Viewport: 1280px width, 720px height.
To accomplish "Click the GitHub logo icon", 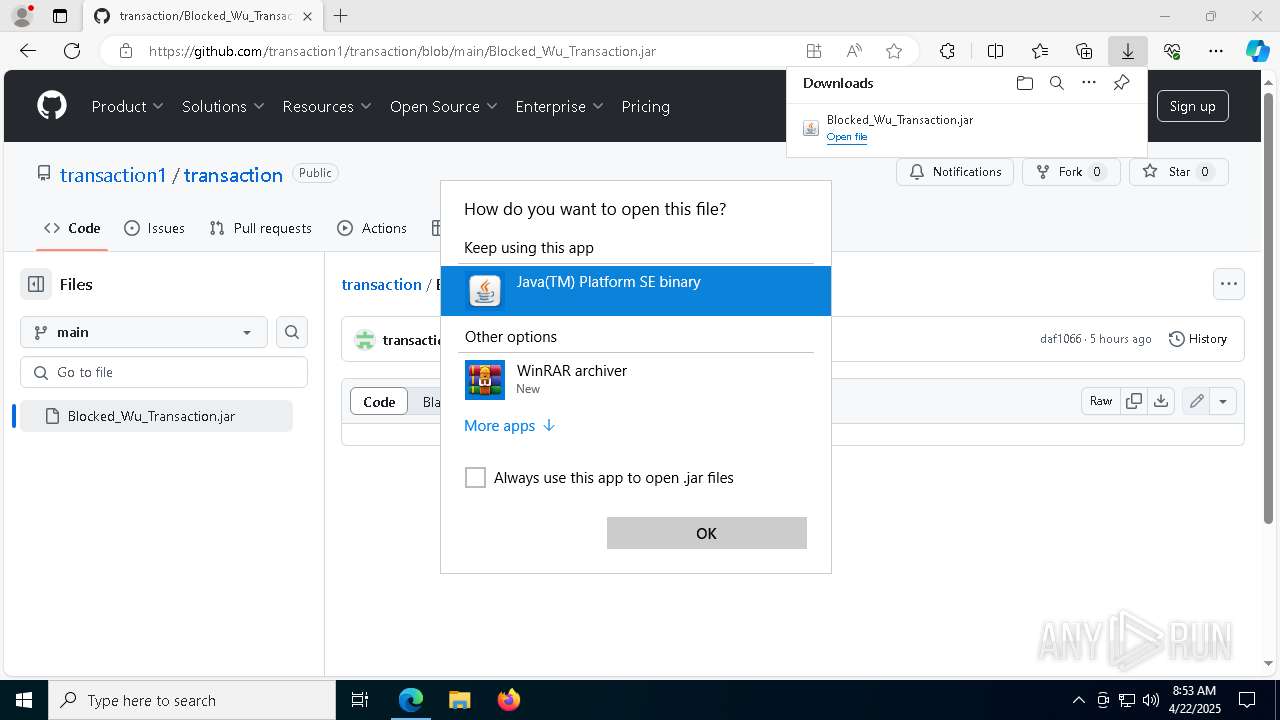I will coord(52,106).
